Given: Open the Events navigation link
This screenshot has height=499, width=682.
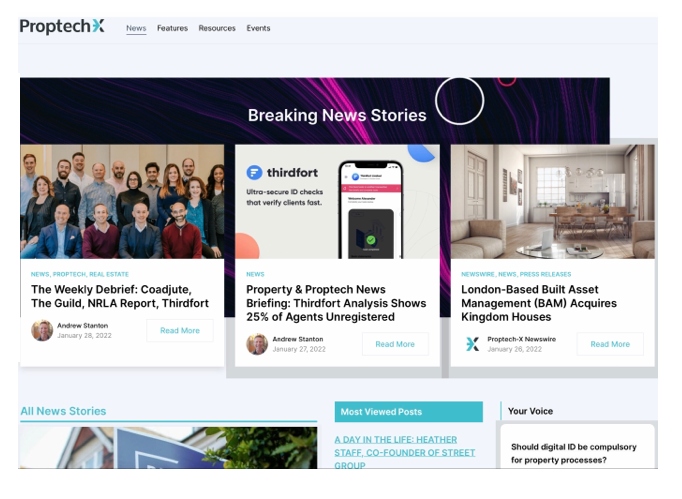Looking at the screenshot, I should pyautogui.click(x=258, y=28).
